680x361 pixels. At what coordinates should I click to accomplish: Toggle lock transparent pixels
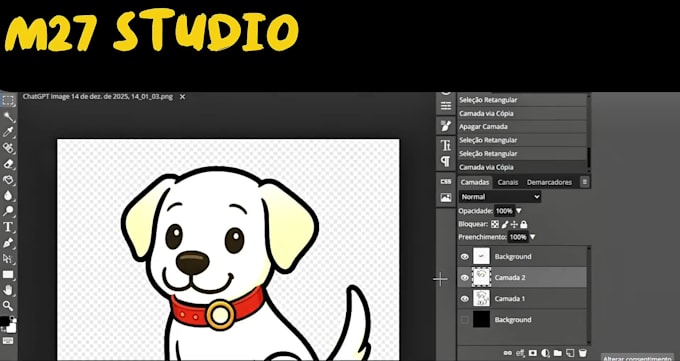[x=495, y=224]
